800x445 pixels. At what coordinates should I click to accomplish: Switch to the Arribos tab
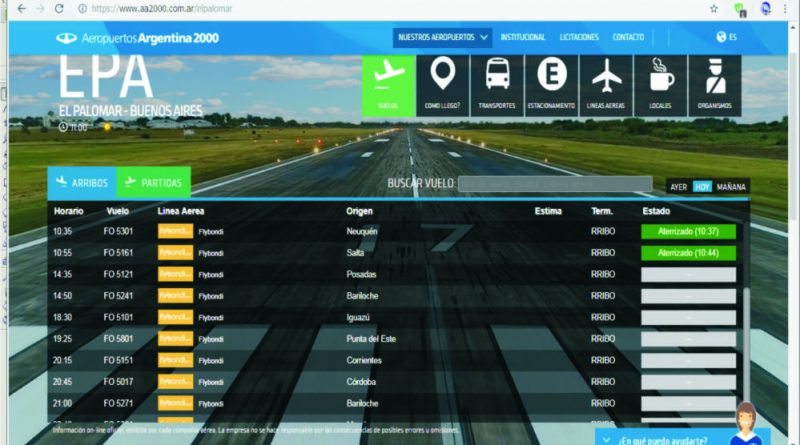82,183
